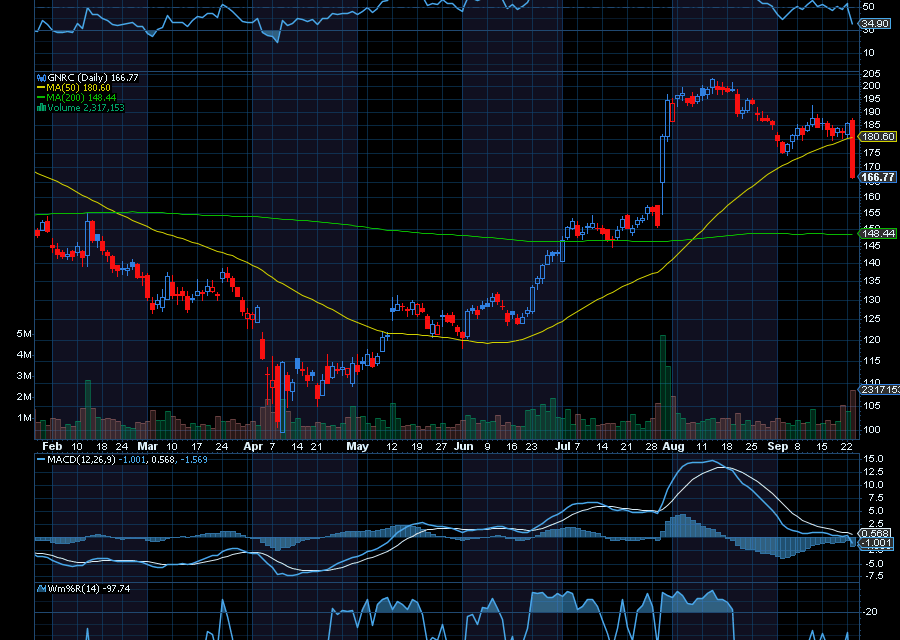Select the MA(200) 148.44 legend entry
The width and height of the screenshot is (900, 640).
pyautogui.click(x=82, y=98)
